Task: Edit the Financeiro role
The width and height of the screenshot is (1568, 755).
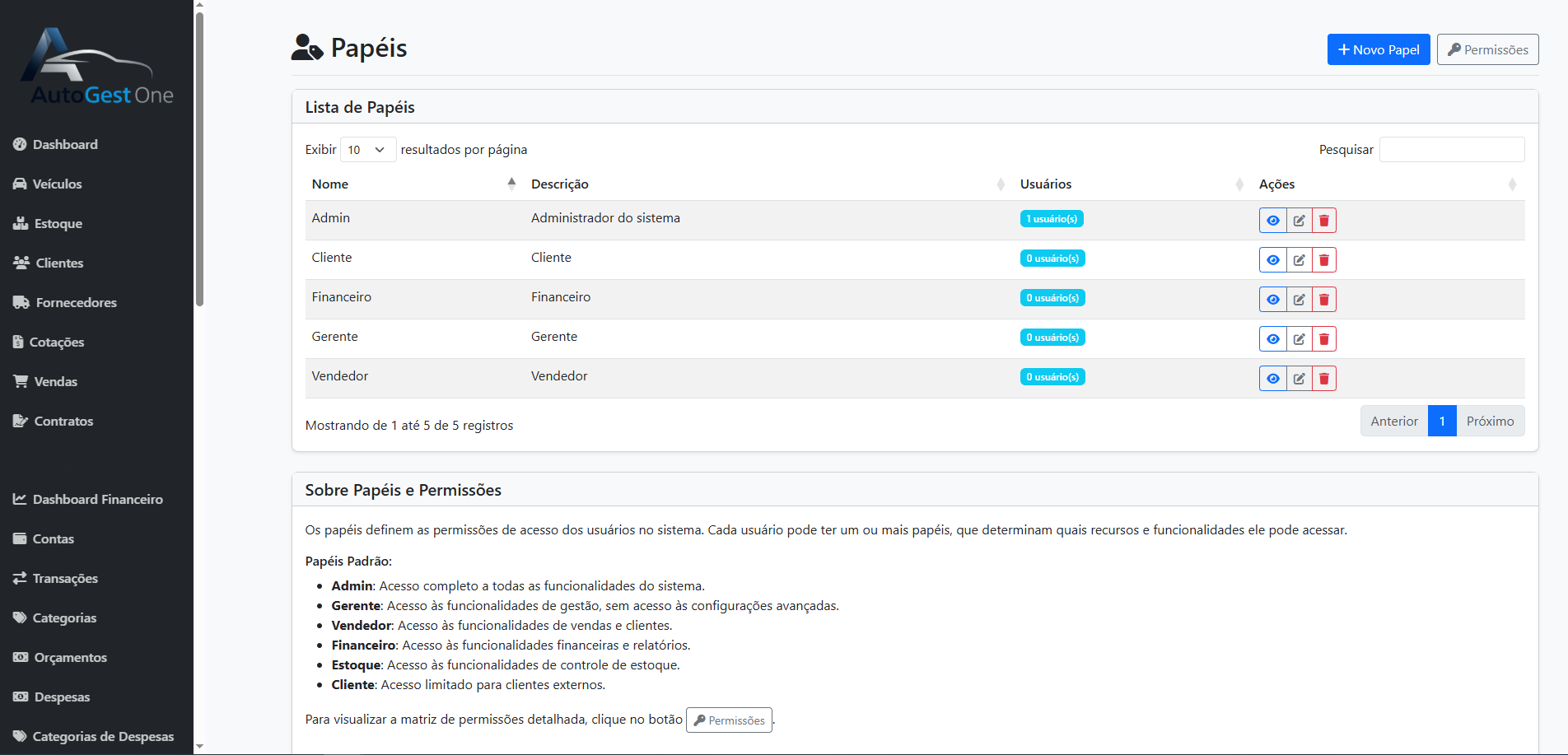Action: tap(1299, 300)
